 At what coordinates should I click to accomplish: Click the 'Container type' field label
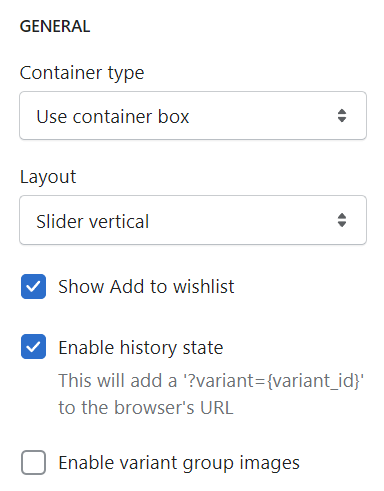pos(82,73)
